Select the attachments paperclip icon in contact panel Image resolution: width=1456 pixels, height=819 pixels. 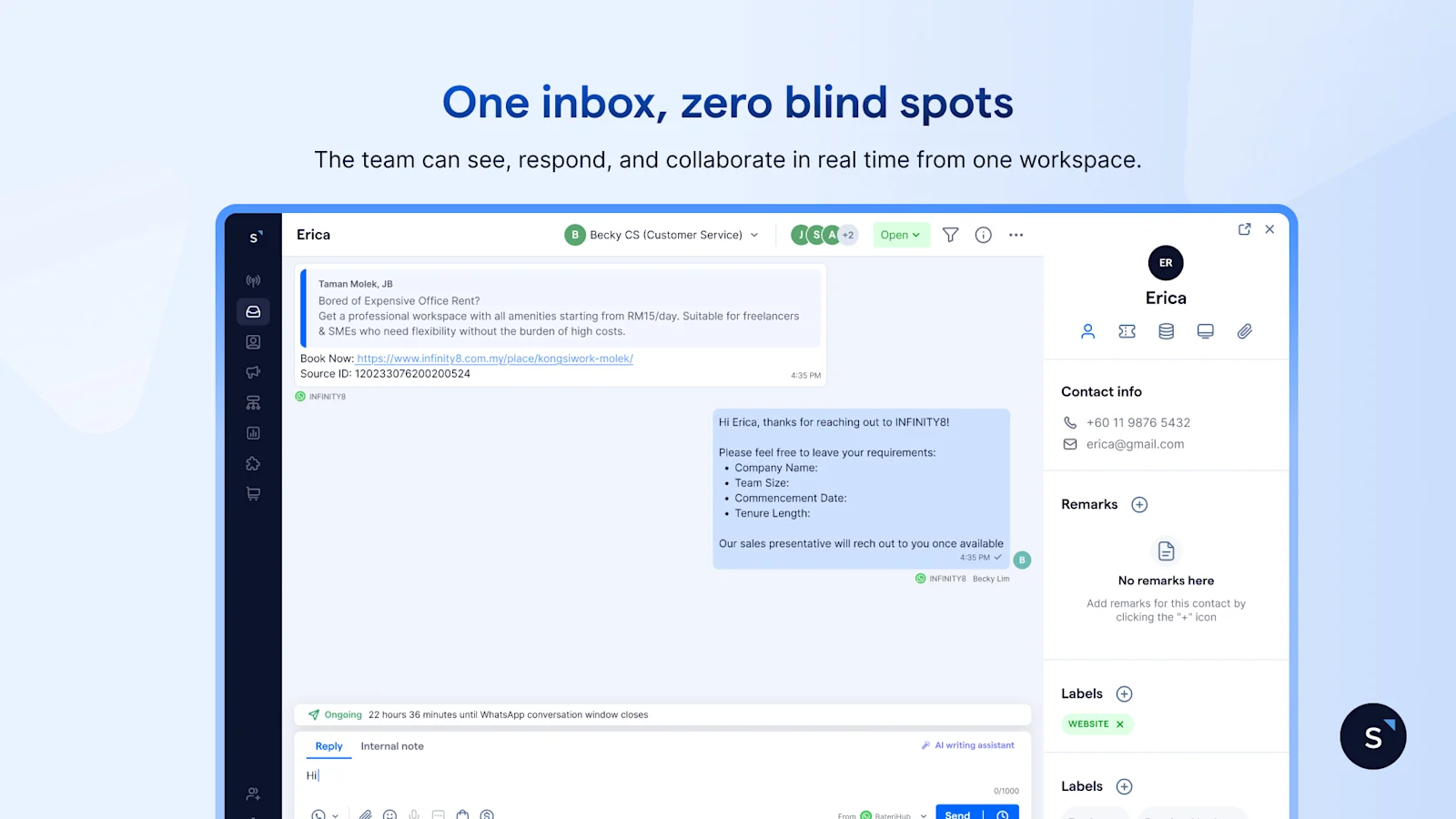click(1244, 331)
